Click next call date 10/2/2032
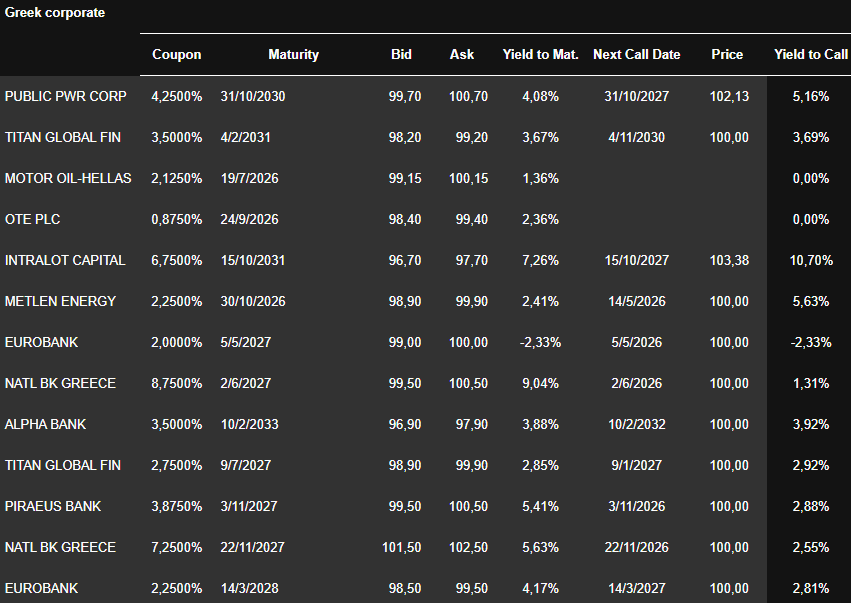 (637, 424)
